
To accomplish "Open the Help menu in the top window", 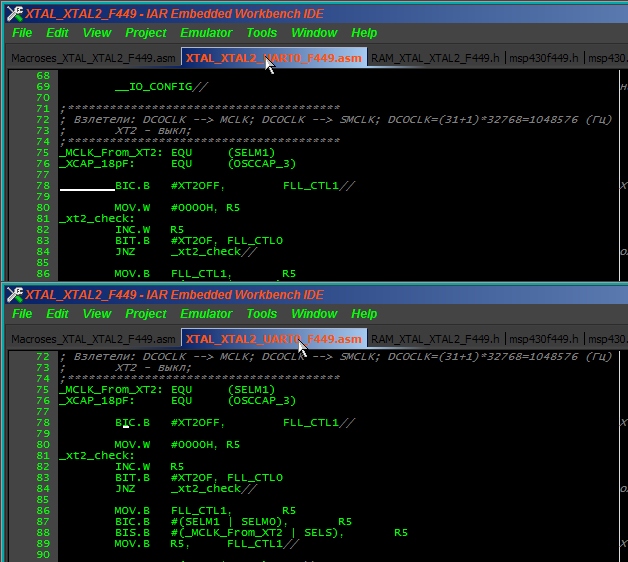I will click(x=364, y=33).
